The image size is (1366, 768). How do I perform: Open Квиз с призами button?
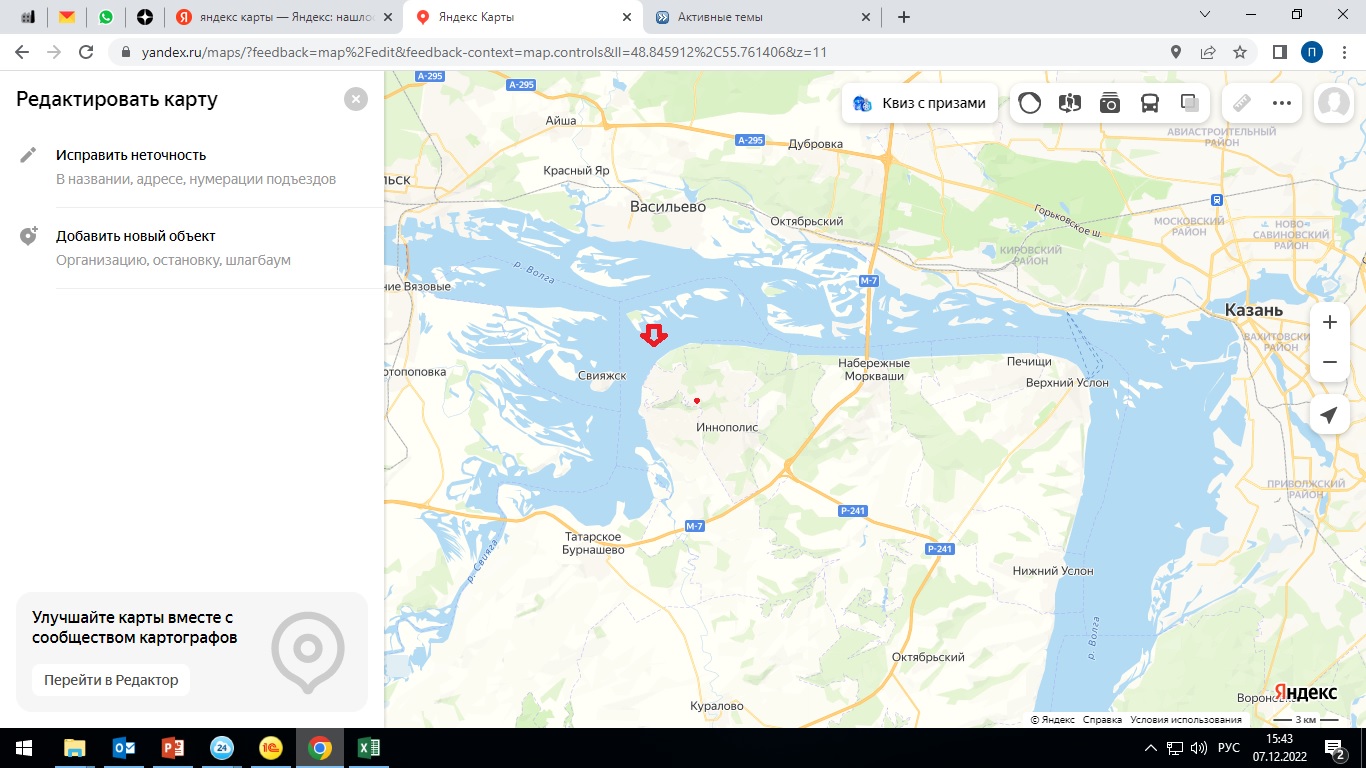click(920, 103)
